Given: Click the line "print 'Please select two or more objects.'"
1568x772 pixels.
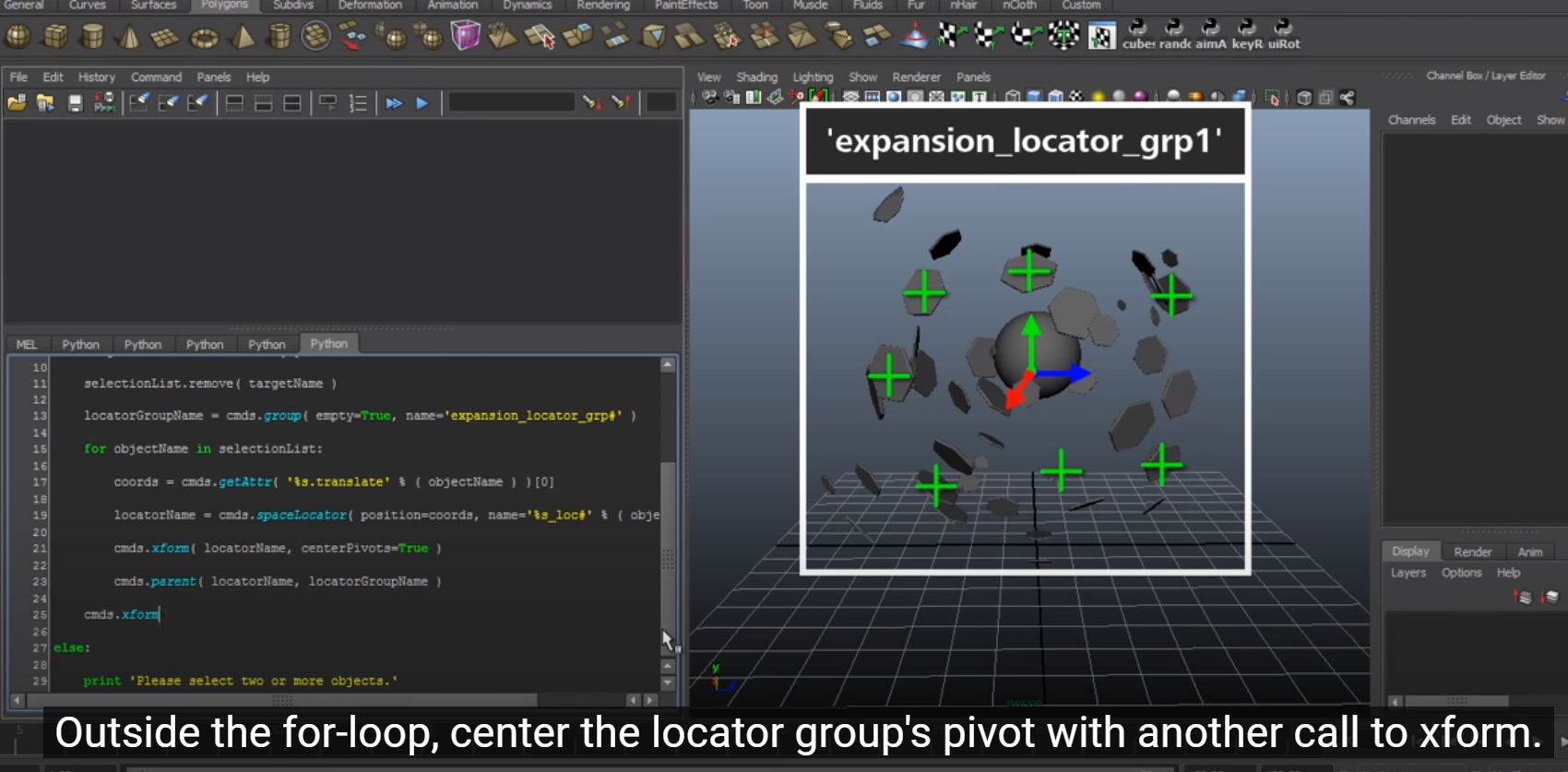Looking at the screenshot, I should (x=240, y=681).
